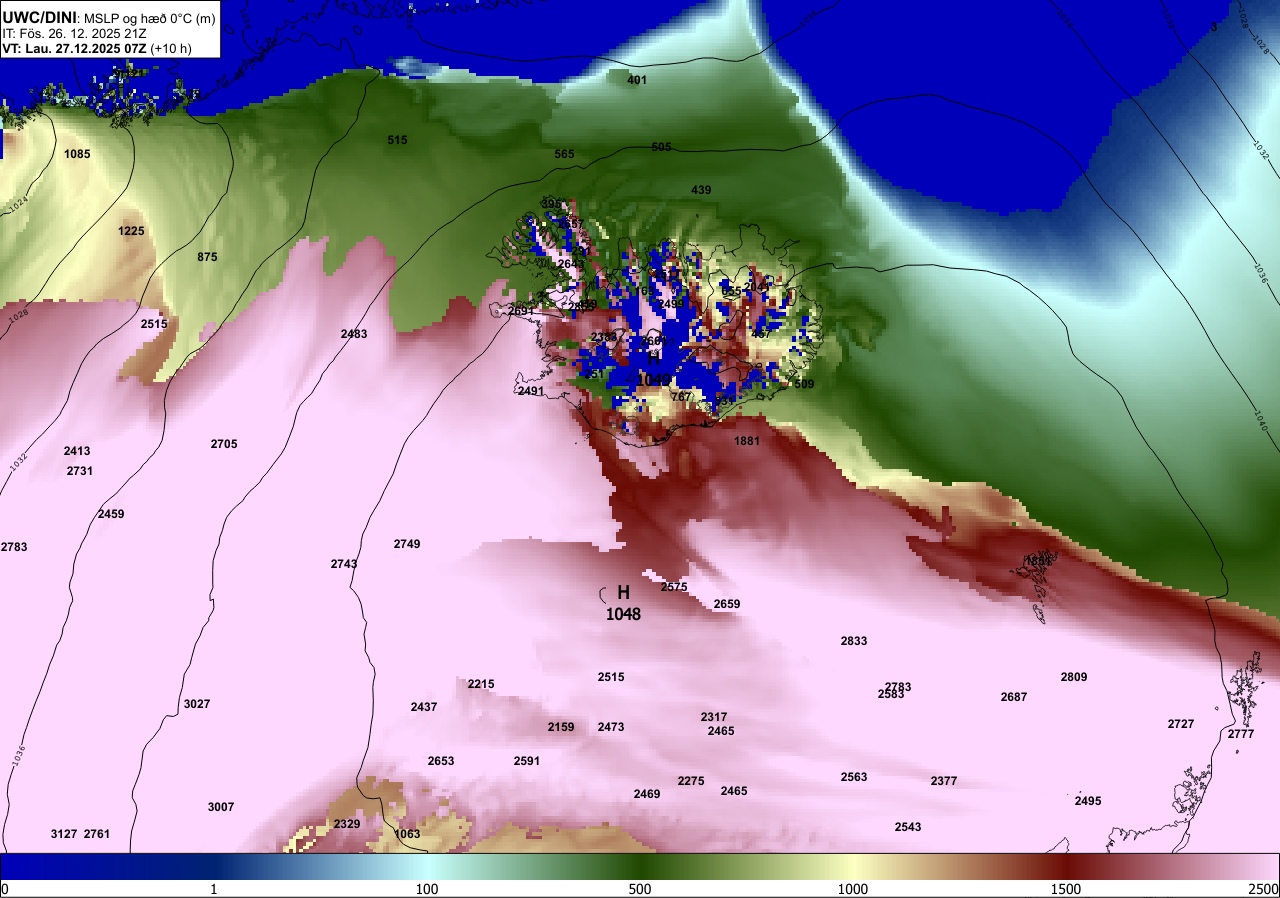Click the height value '2377'
Viewport: 1280px width, 898px height.
point(944,781)
